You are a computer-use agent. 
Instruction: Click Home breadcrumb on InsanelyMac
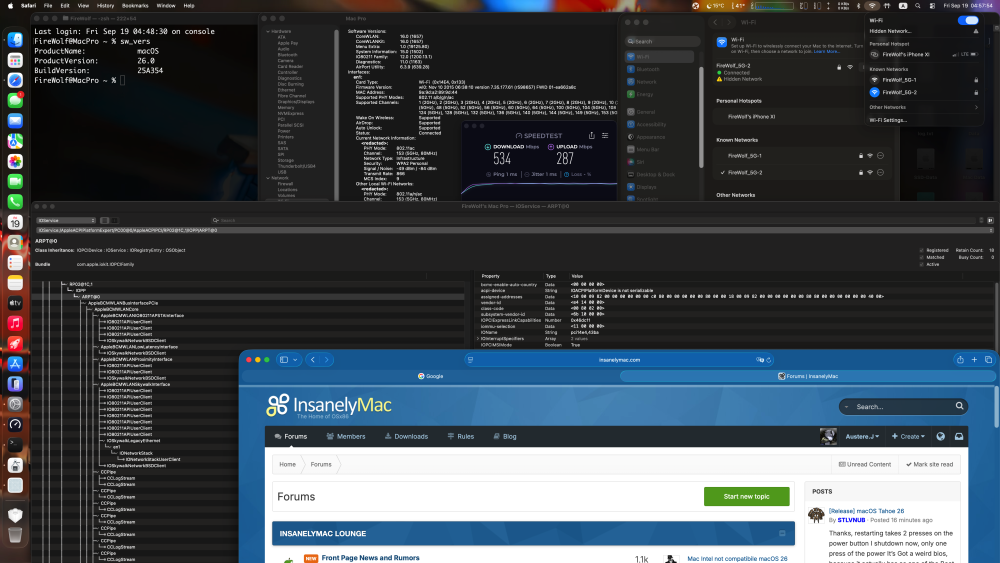tap(288, 464)
